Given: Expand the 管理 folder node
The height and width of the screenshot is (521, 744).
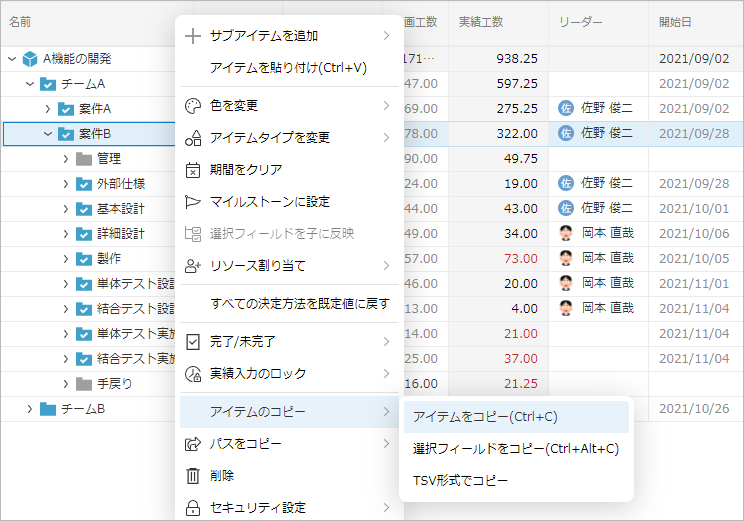Looking at the screenshot, I should tap(66, 159).
